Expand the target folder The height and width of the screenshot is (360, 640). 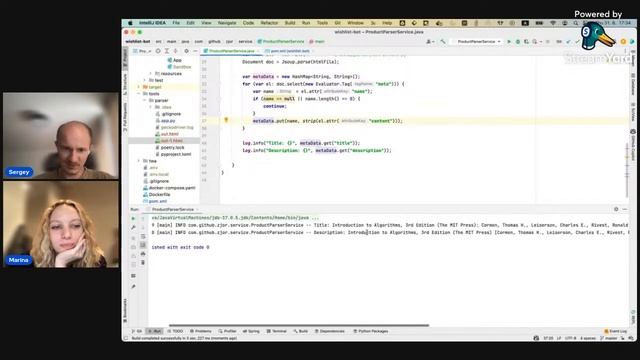point(139,87)
